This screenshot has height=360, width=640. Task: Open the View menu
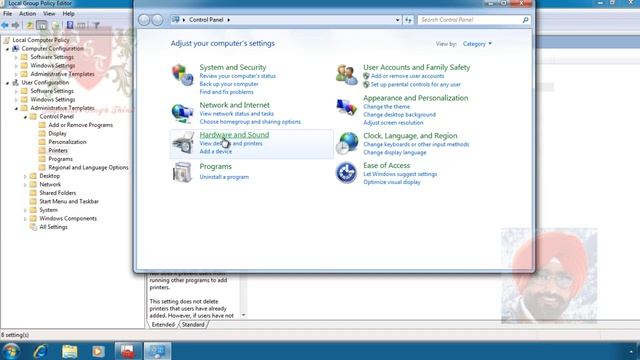point(49,13)
